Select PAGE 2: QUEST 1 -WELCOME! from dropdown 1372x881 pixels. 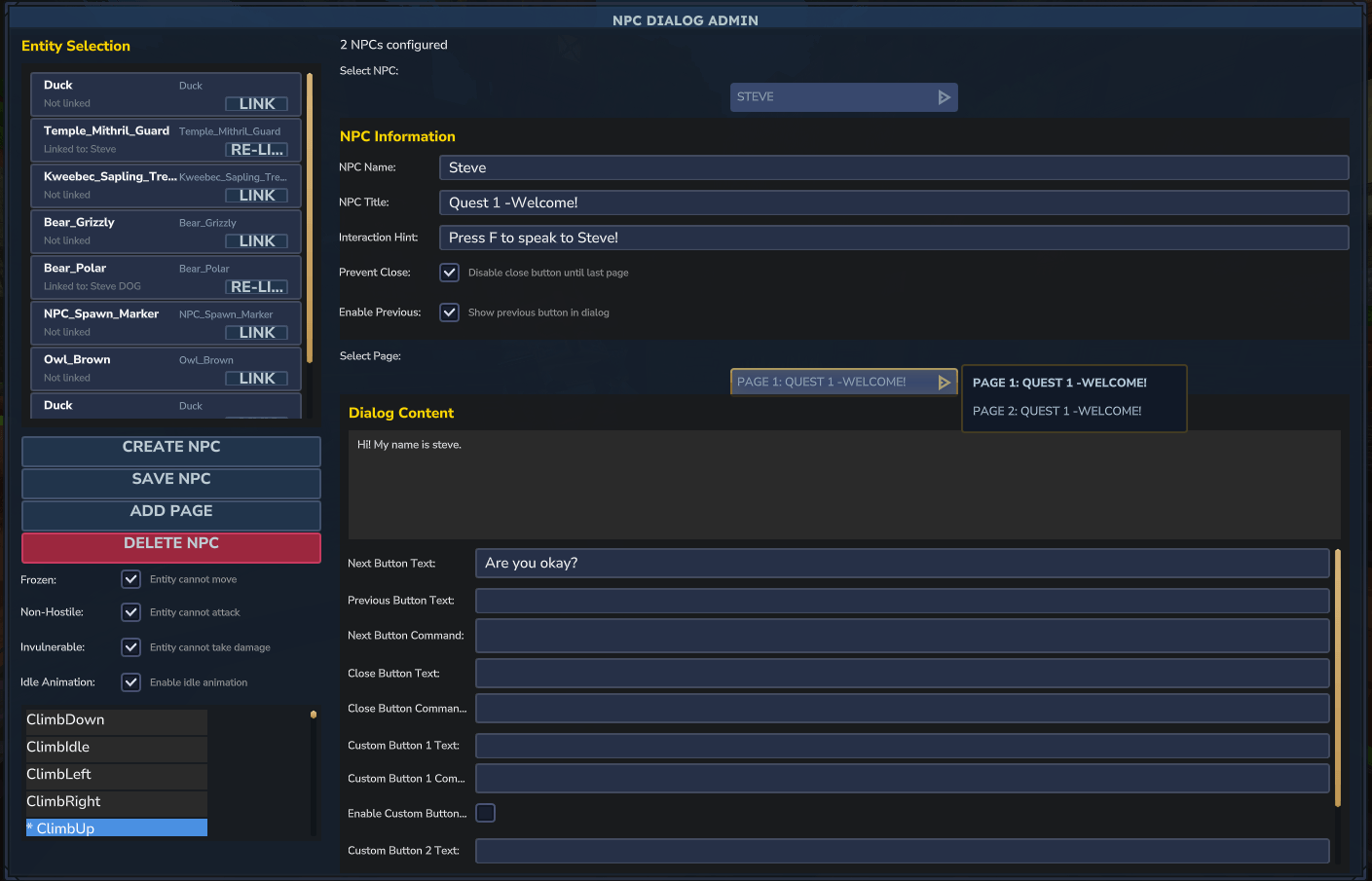pyautogui.click(x=1057, y=411)
